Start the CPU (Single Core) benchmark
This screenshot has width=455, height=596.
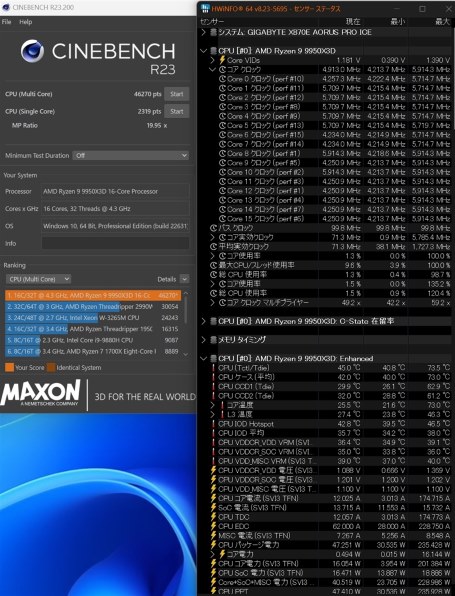pyautogui.click(x=177, y=111)
